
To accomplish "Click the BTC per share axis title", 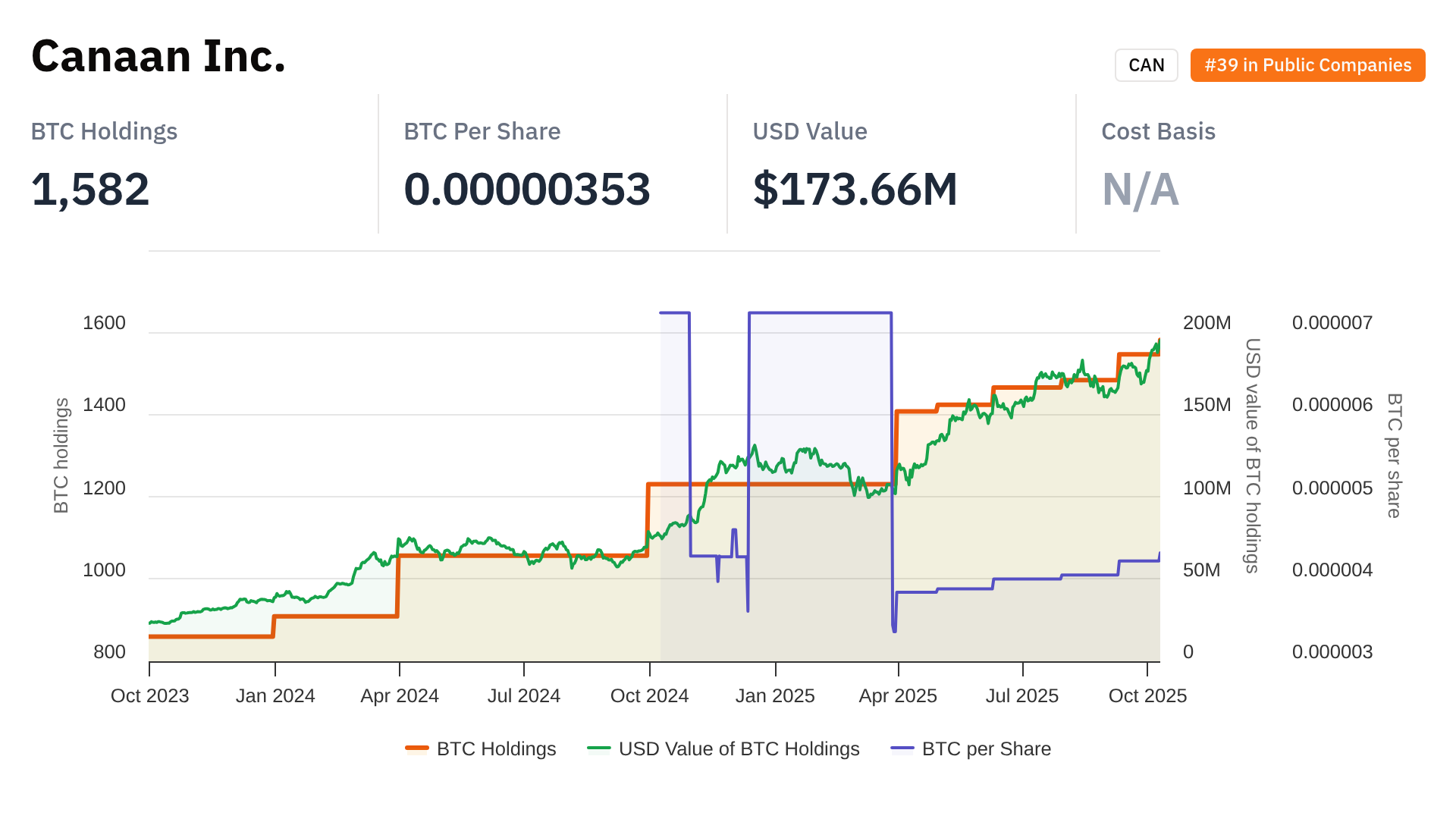I will (x=1394, y=455).
